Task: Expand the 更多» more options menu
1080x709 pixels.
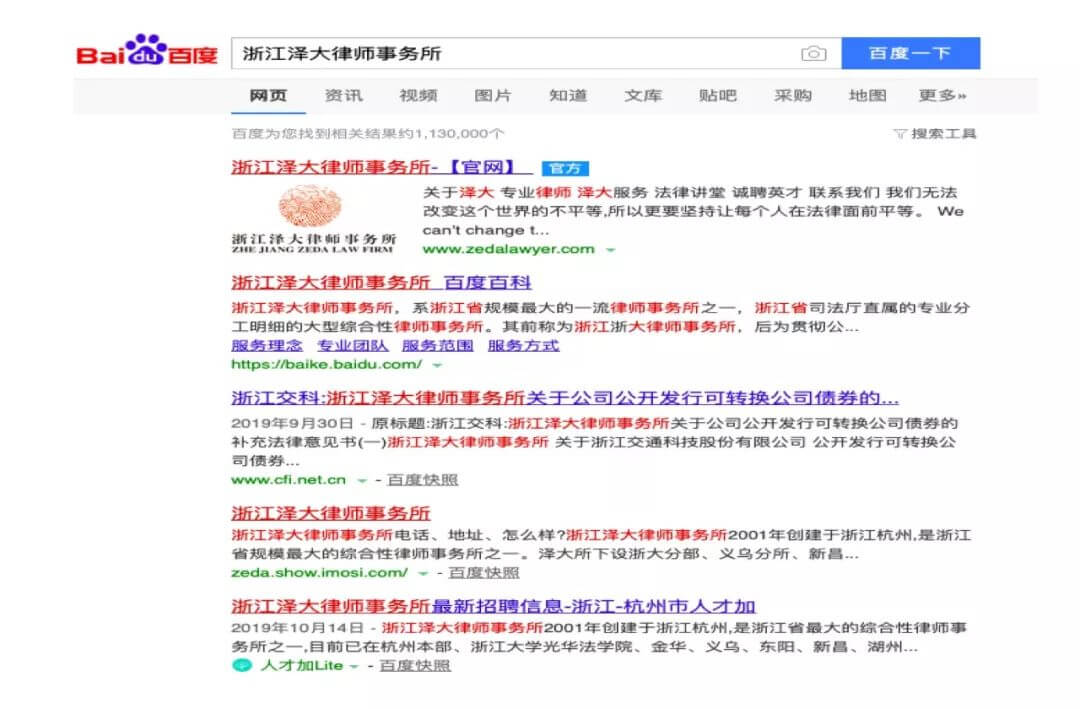Action: [941, 95]
